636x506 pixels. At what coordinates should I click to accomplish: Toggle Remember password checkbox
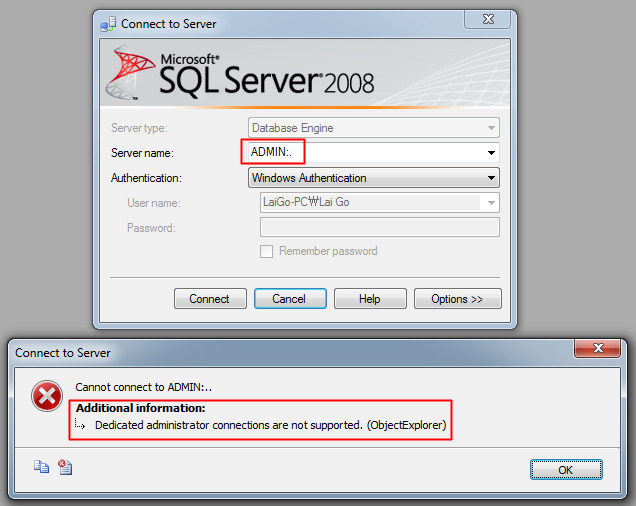[x=266, y=251]
